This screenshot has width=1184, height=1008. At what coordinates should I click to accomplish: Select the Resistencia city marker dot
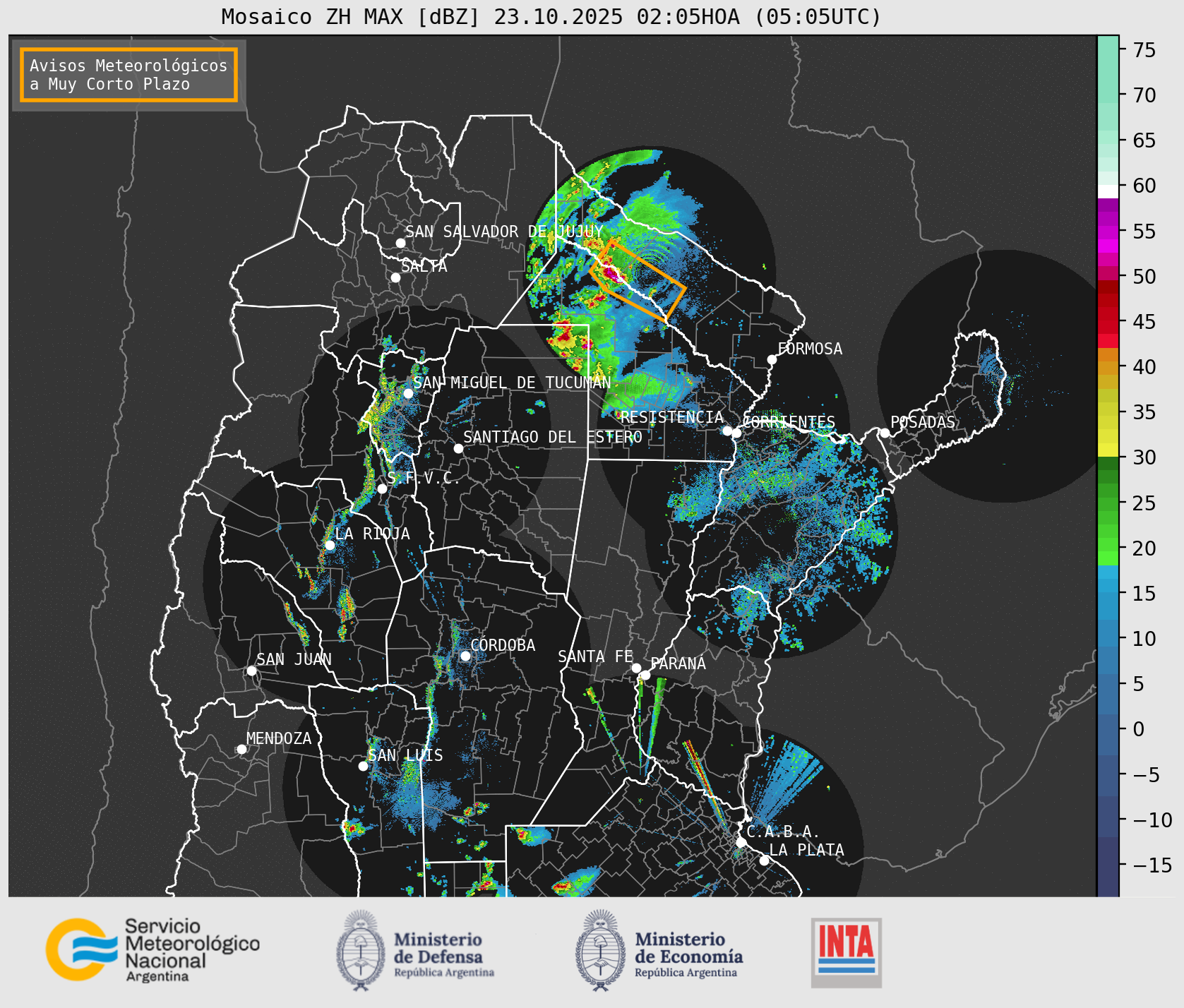coord(727,431)
